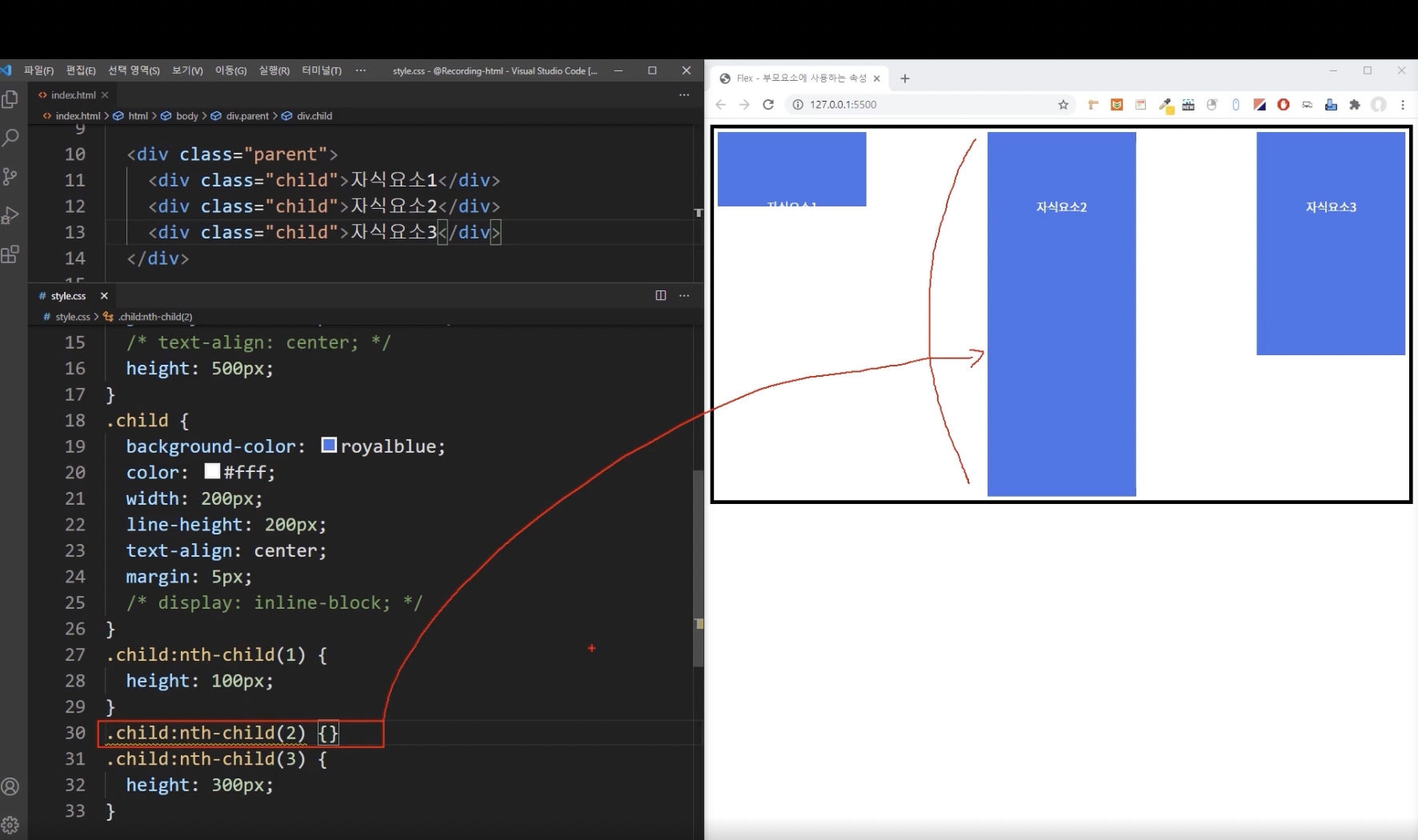Click the blue stamp extension icon
This screenshot has width=1418, height=840.
click(1331, 105)
